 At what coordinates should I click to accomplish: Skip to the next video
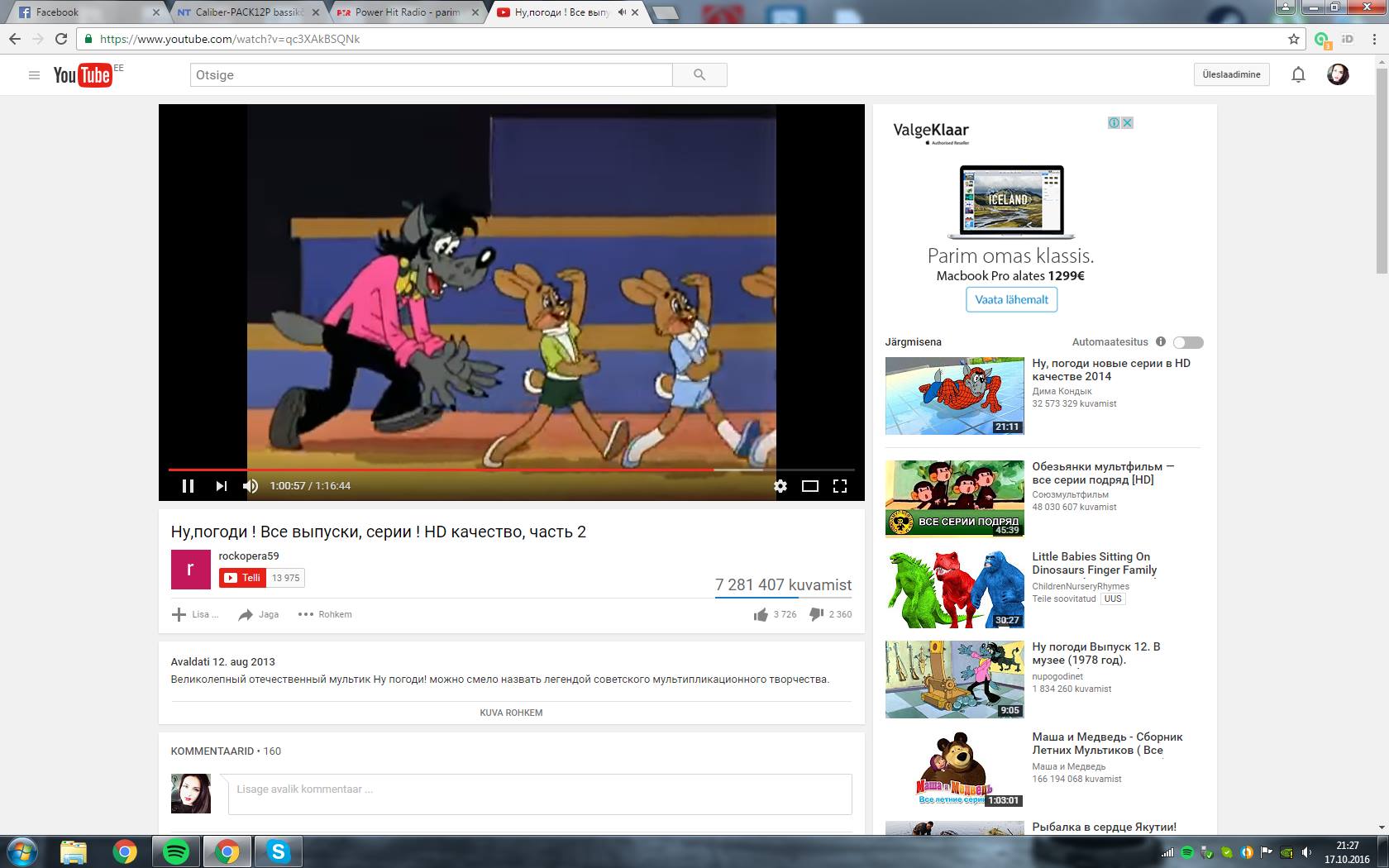(221, 486)
